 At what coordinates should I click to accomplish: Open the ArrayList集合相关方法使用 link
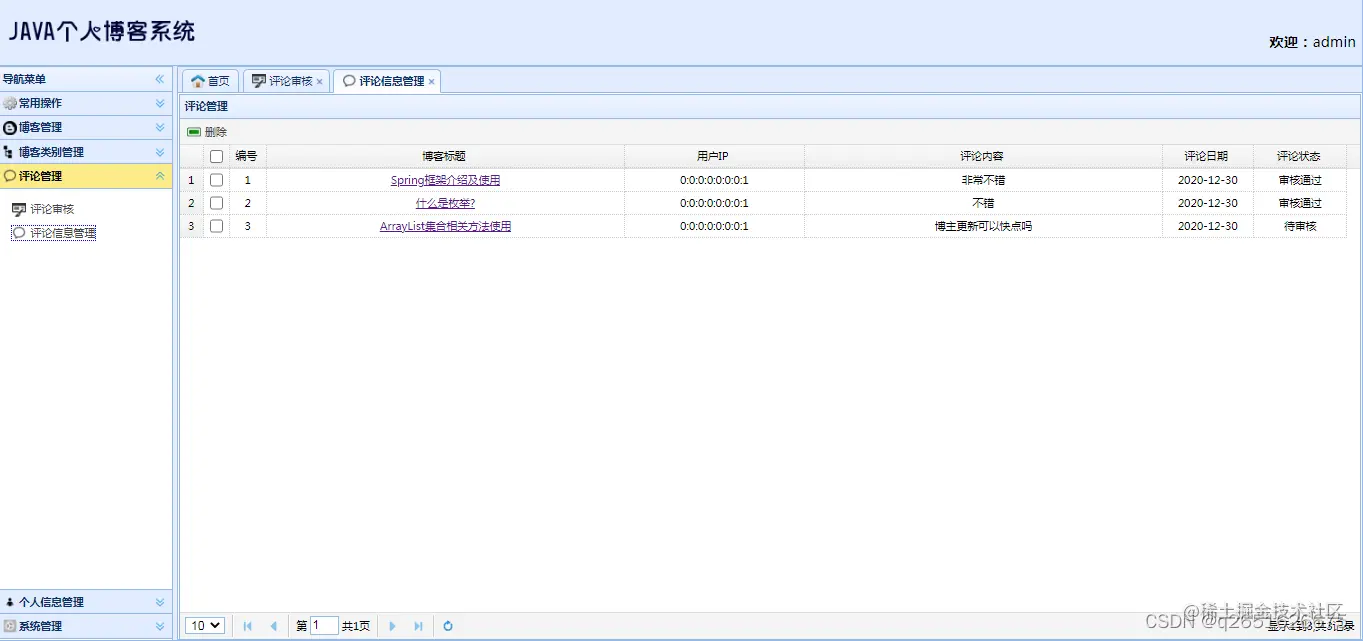pos(445,226)
